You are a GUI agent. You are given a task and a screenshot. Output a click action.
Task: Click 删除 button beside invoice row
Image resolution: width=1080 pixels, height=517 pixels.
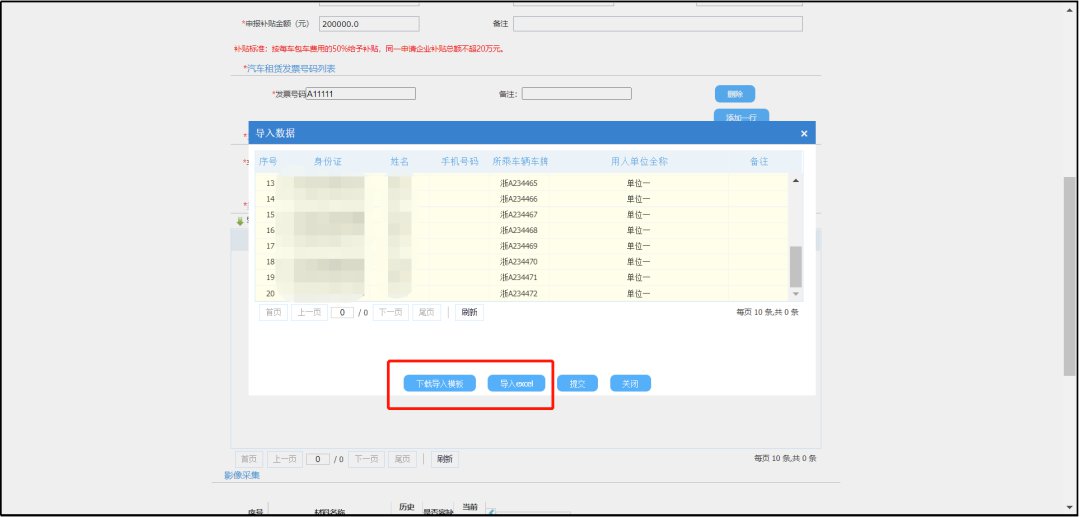734,94
